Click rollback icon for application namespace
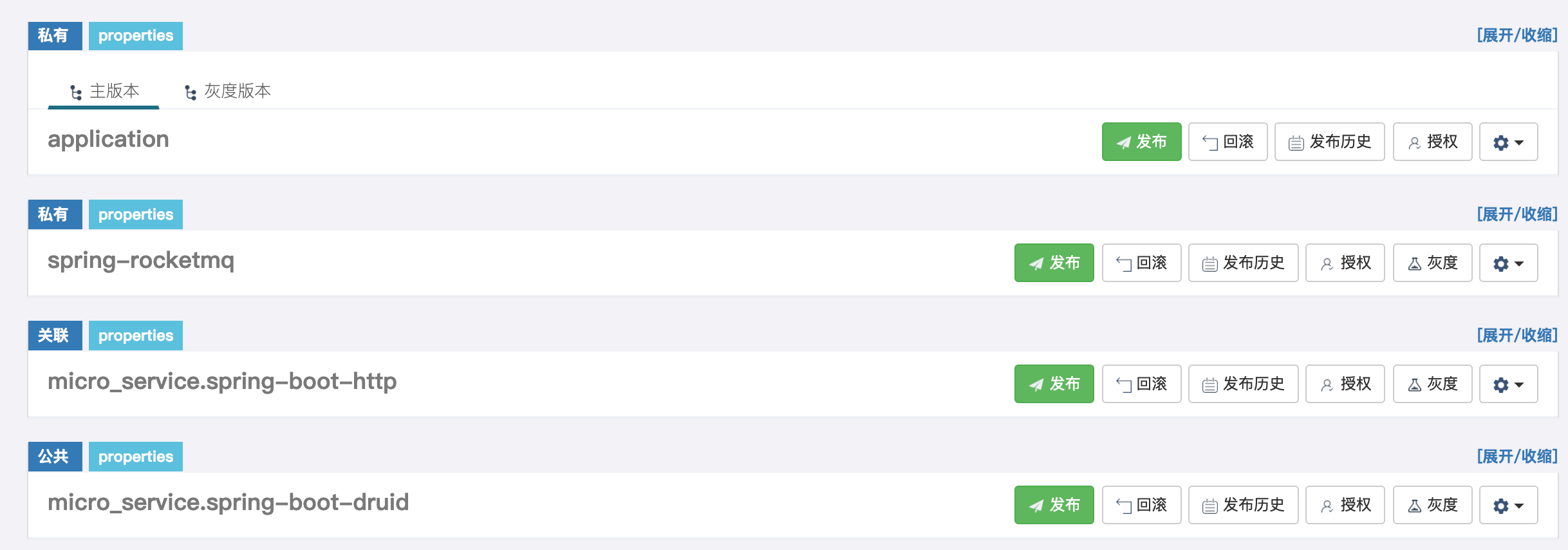The width and height of the screenshot is (1568, 550). click(1210, 142)
